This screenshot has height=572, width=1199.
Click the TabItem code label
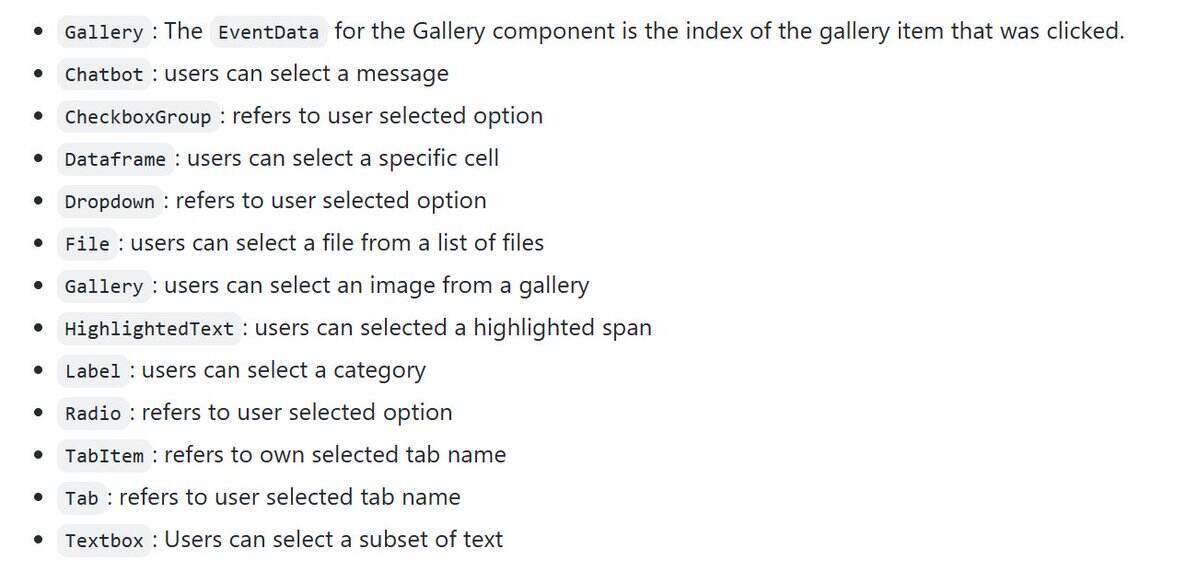click(103, 456)
